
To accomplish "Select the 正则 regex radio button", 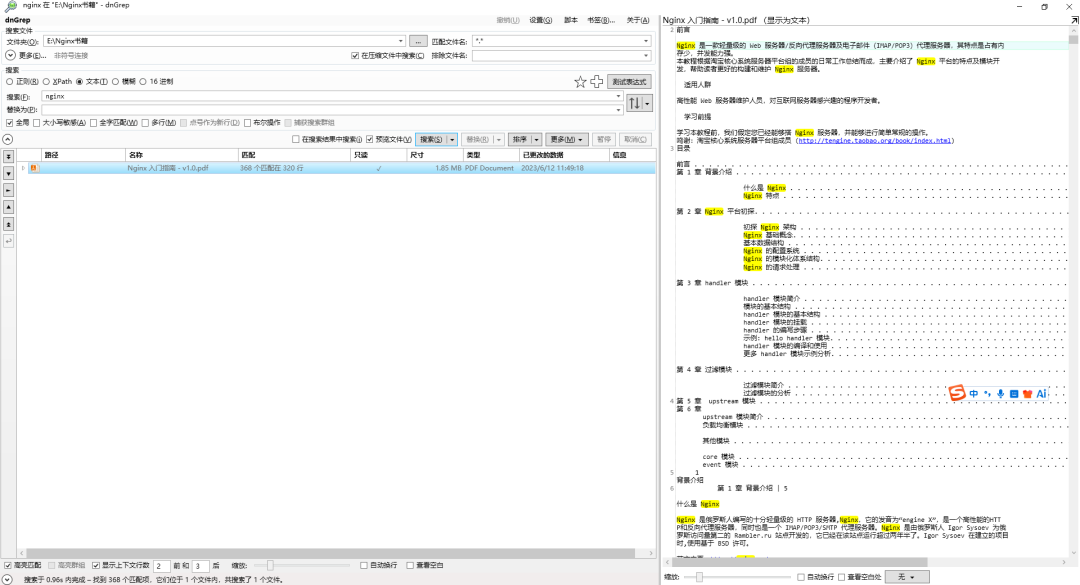I will pyautogui.click(x=10, y=82).
